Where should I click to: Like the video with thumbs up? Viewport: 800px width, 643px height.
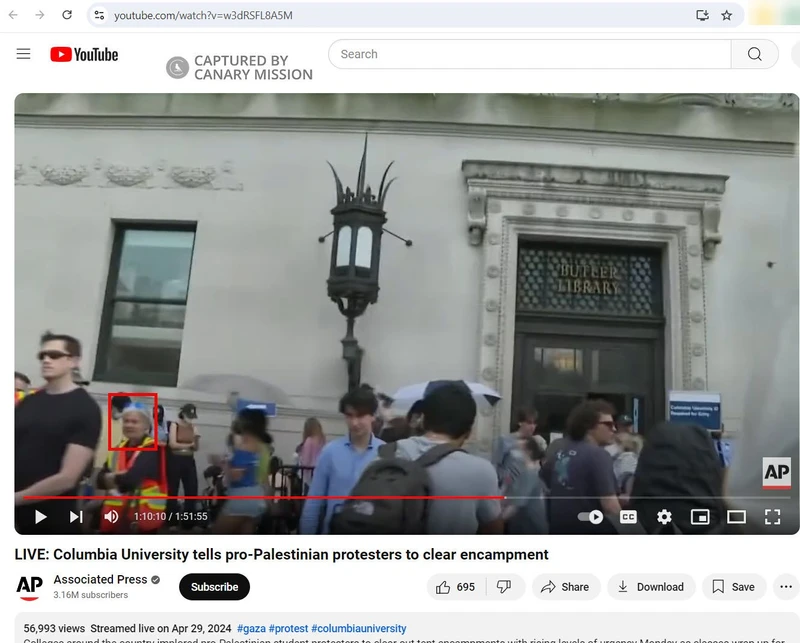[x=455, y=587]
